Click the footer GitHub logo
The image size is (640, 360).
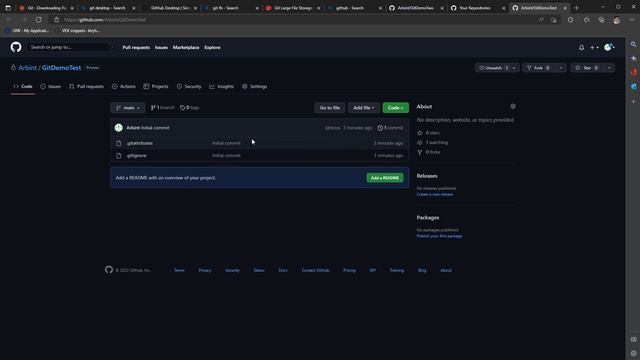click(x=109, y=270)
